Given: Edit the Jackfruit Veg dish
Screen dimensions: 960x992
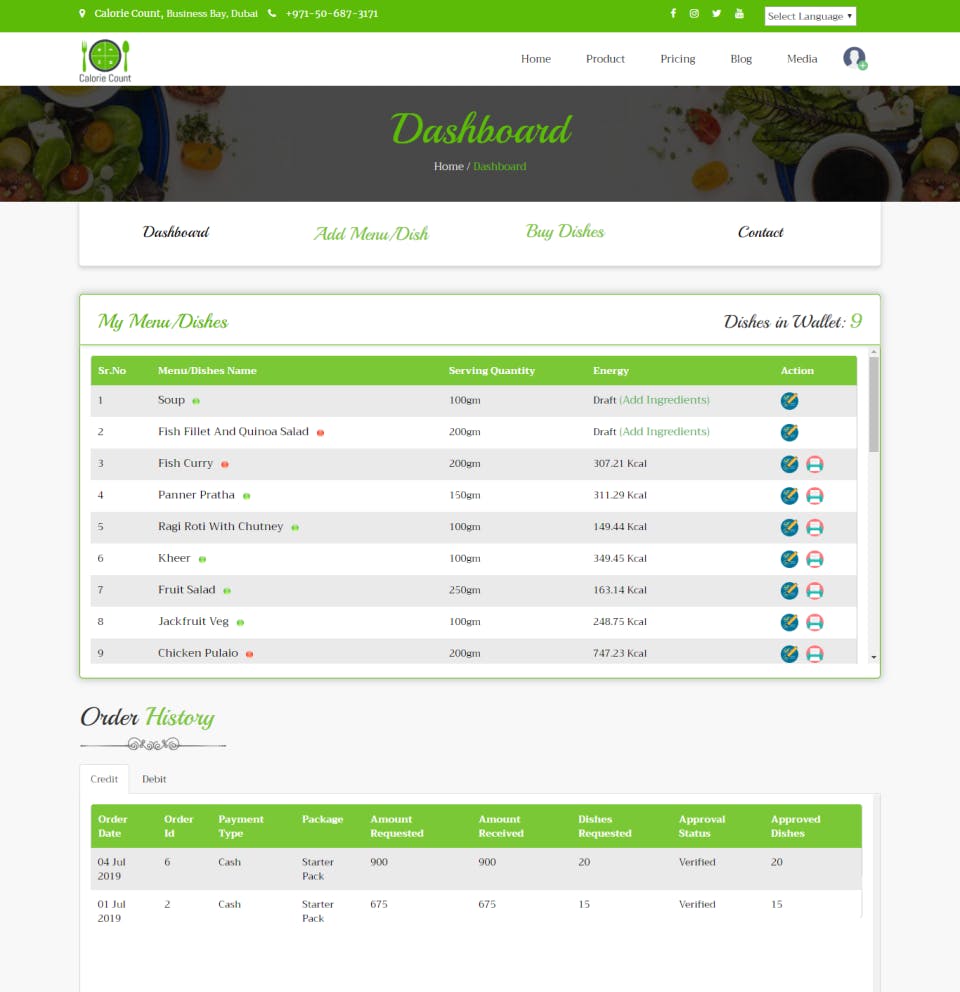Looking at the screenshot, I should (x=789, y=622).
